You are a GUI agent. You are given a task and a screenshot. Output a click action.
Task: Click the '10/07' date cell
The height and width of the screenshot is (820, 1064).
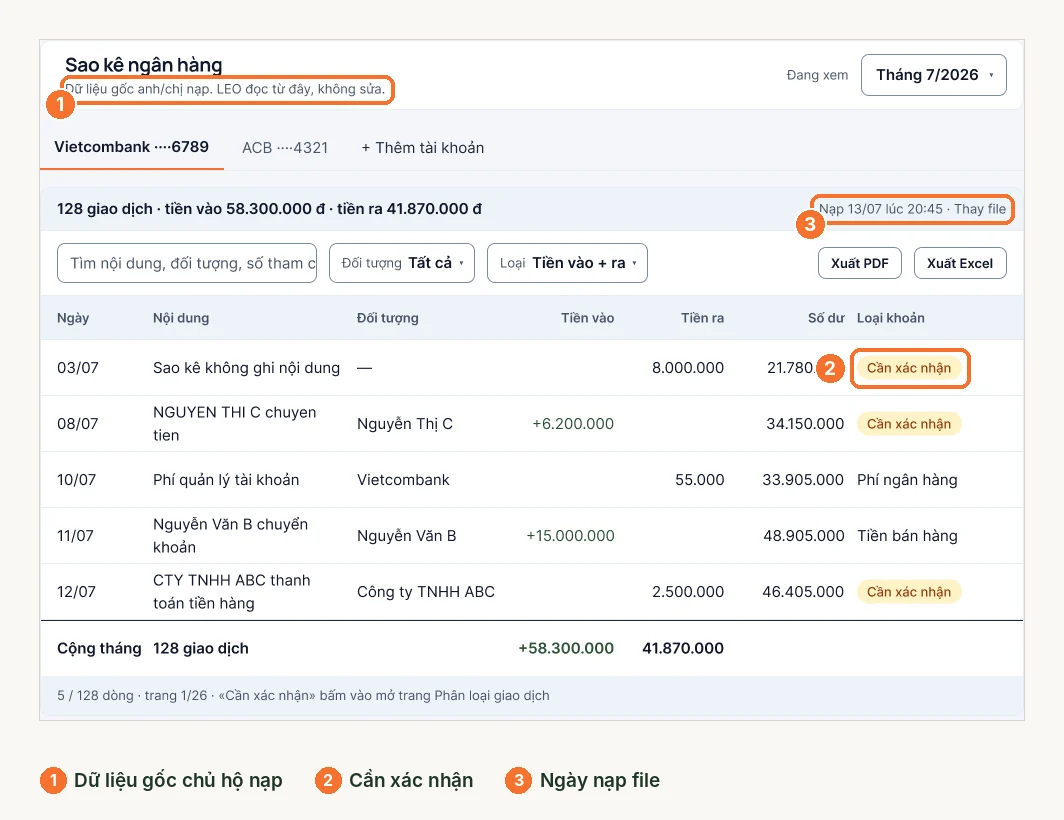pyautogui.click(x=76, y=480)
